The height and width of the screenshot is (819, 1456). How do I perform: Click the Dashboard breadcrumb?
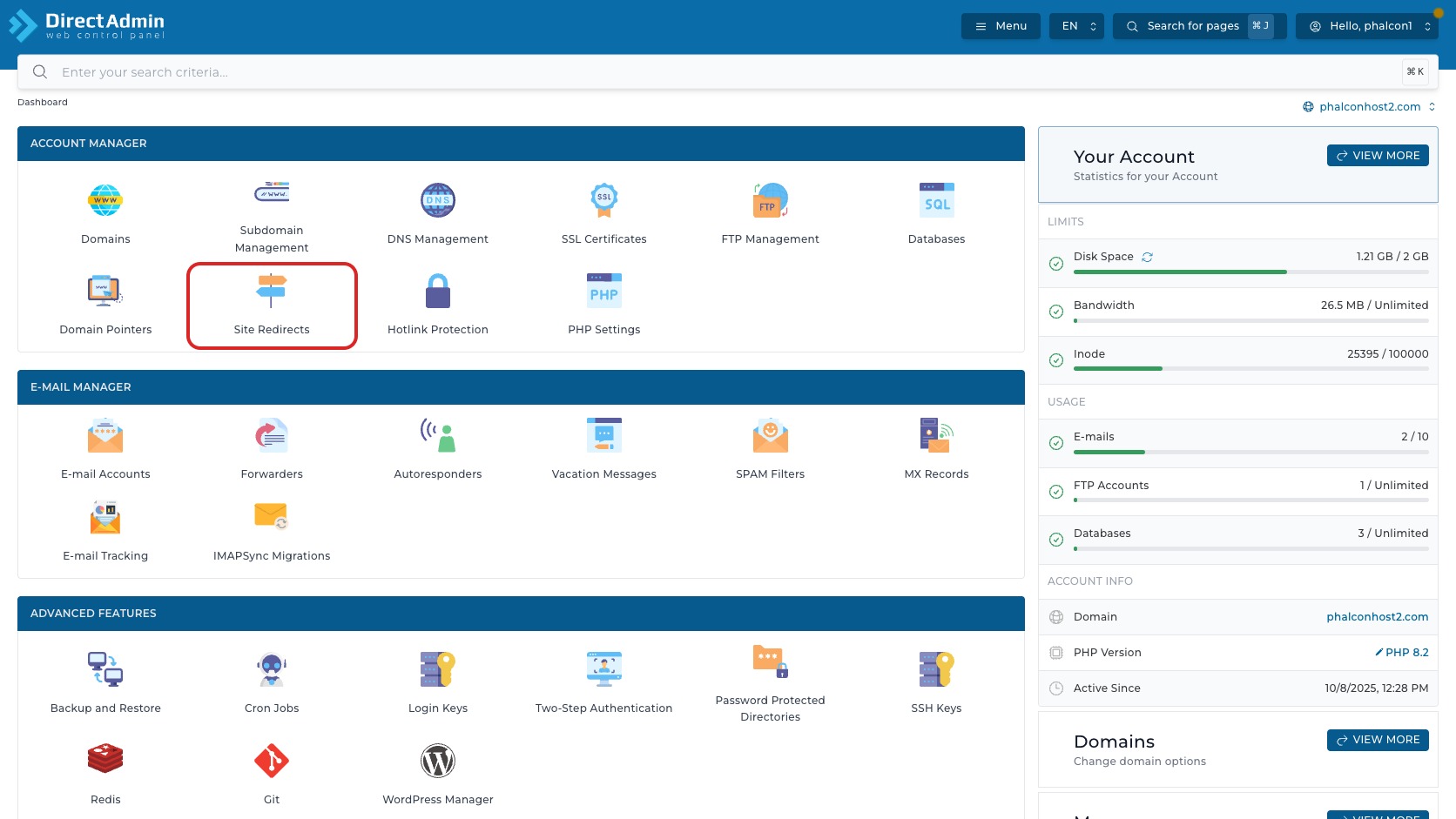point(43,103)
